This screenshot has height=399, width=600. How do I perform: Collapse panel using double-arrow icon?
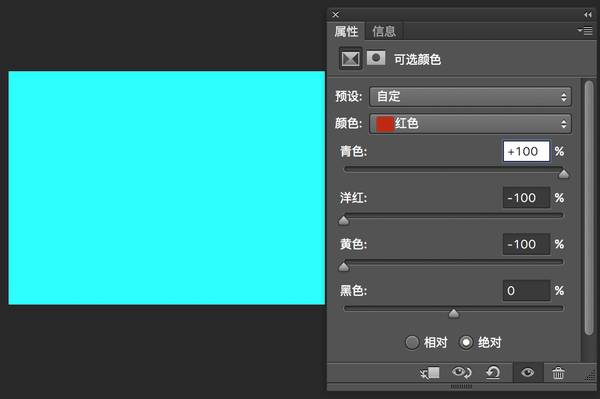point(587,15)
